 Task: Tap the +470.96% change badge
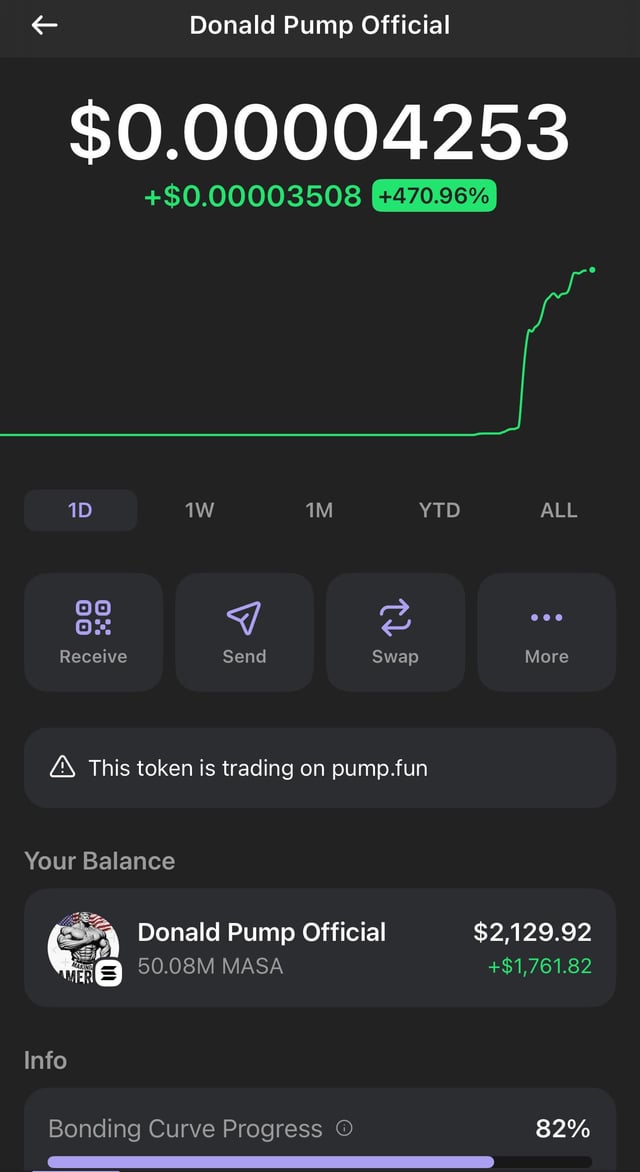[434, 196]
